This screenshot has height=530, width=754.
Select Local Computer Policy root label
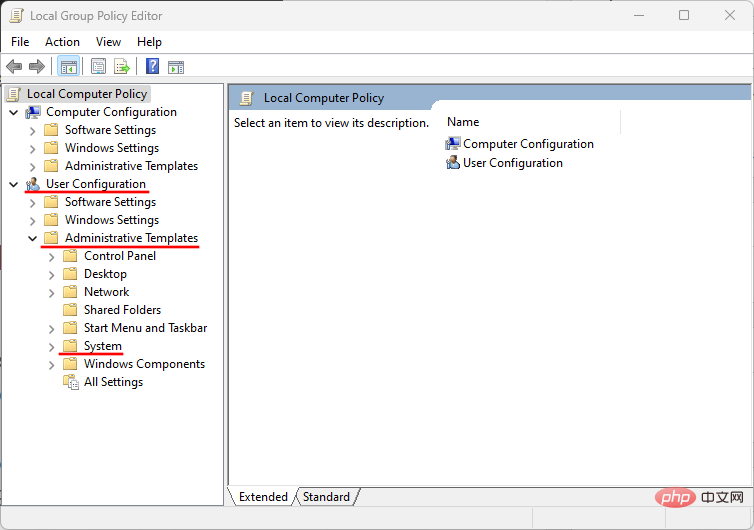coord(87,94)
